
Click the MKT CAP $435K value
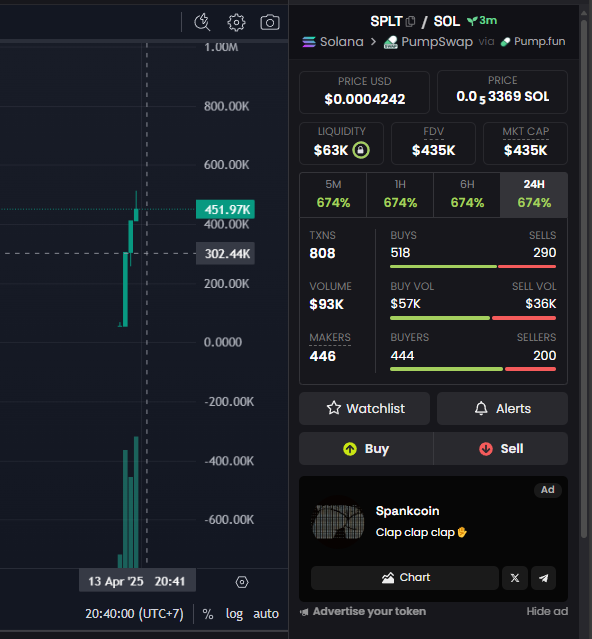click(x=526, y=150)
